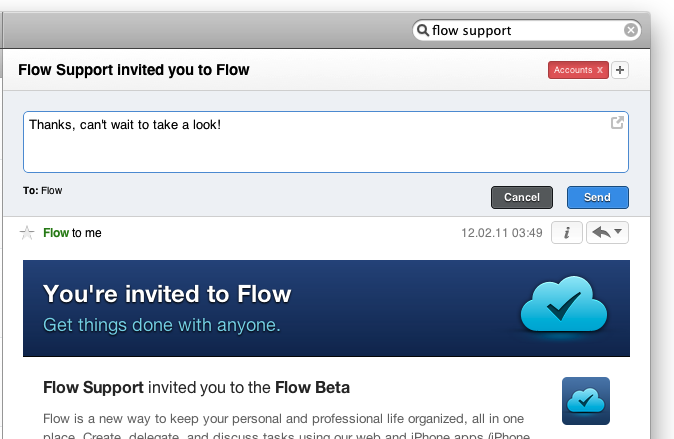Click the 'Flow Support invited you to the Flow Beta' heading
This screenshot has height=439, width=674.
tap(196, 387)
